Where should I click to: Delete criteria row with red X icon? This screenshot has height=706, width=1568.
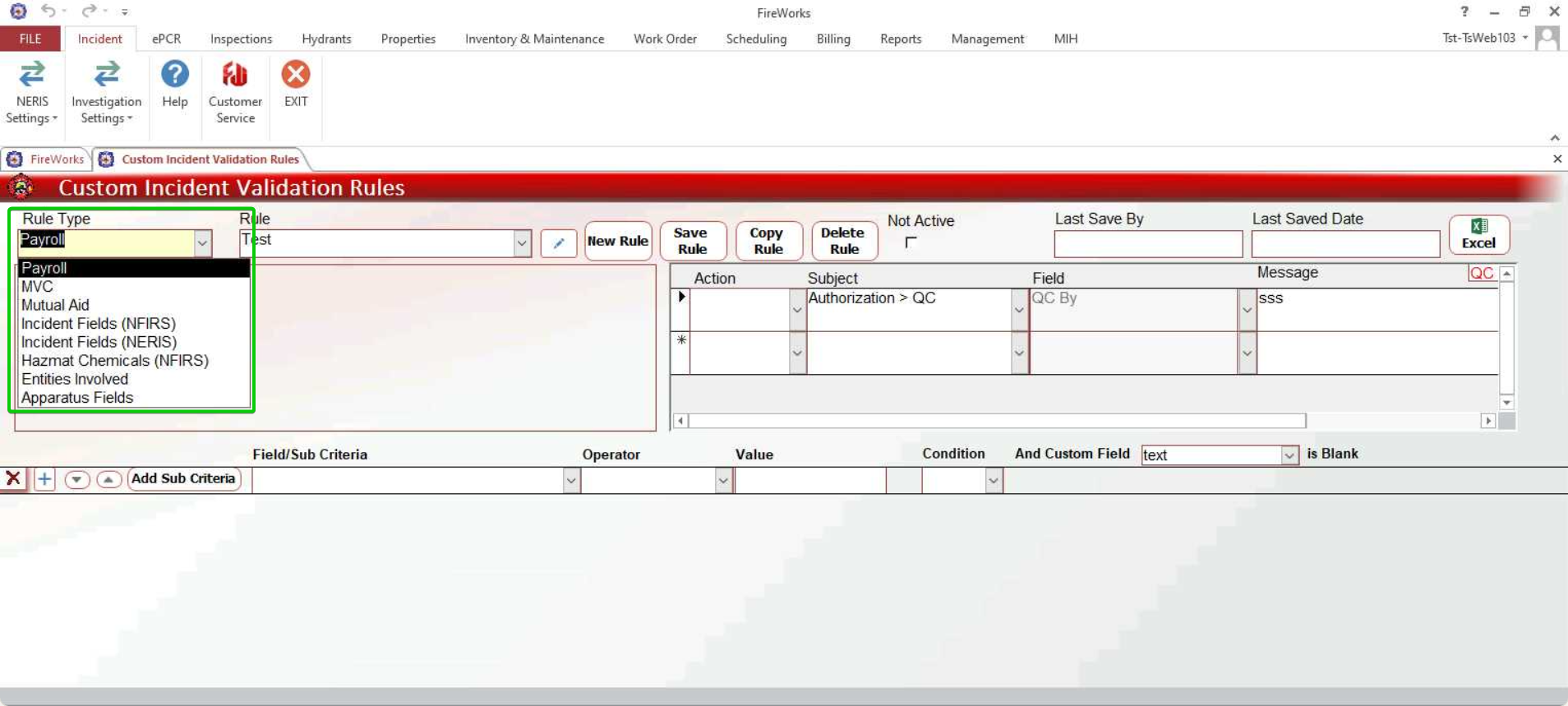point(13,478)
